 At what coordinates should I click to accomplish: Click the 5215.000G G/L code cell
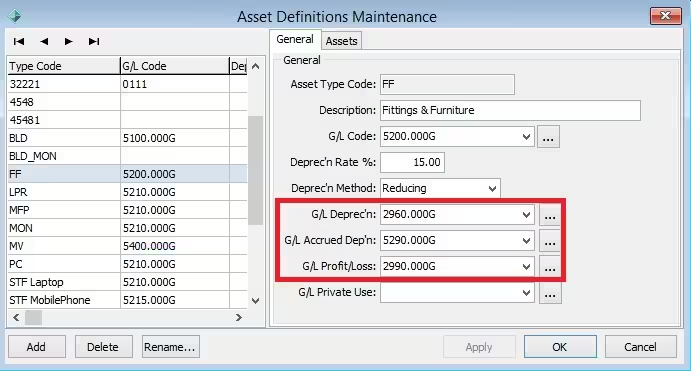click(175, 300)
